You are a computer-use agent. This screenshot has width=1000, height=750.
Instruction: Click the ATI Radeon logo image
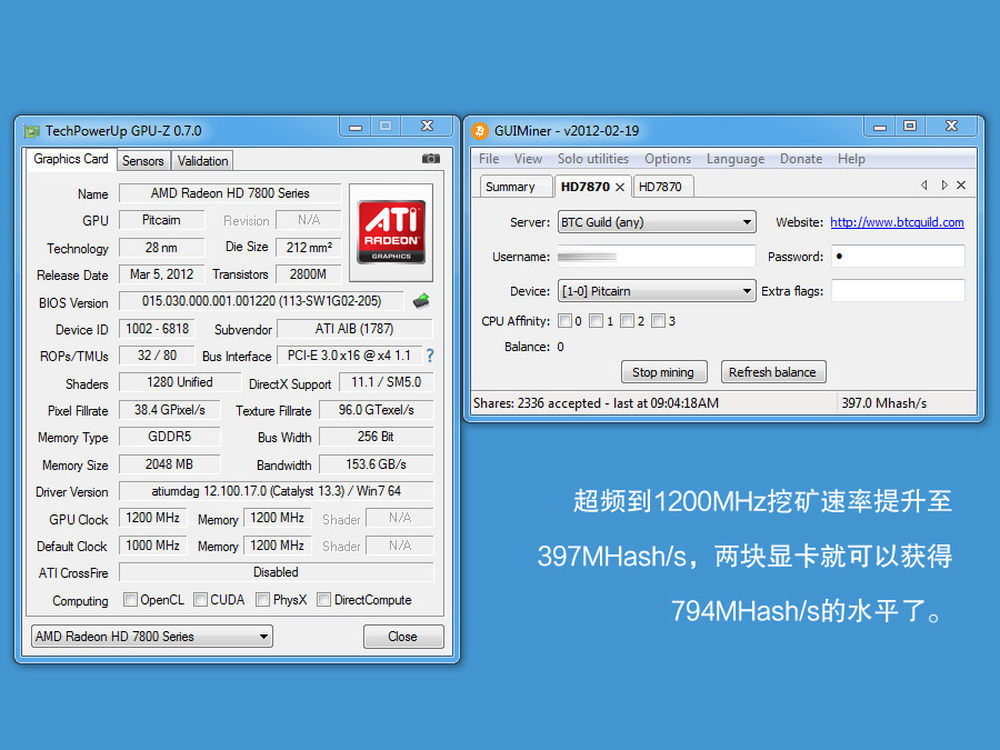tap(392, 232)
